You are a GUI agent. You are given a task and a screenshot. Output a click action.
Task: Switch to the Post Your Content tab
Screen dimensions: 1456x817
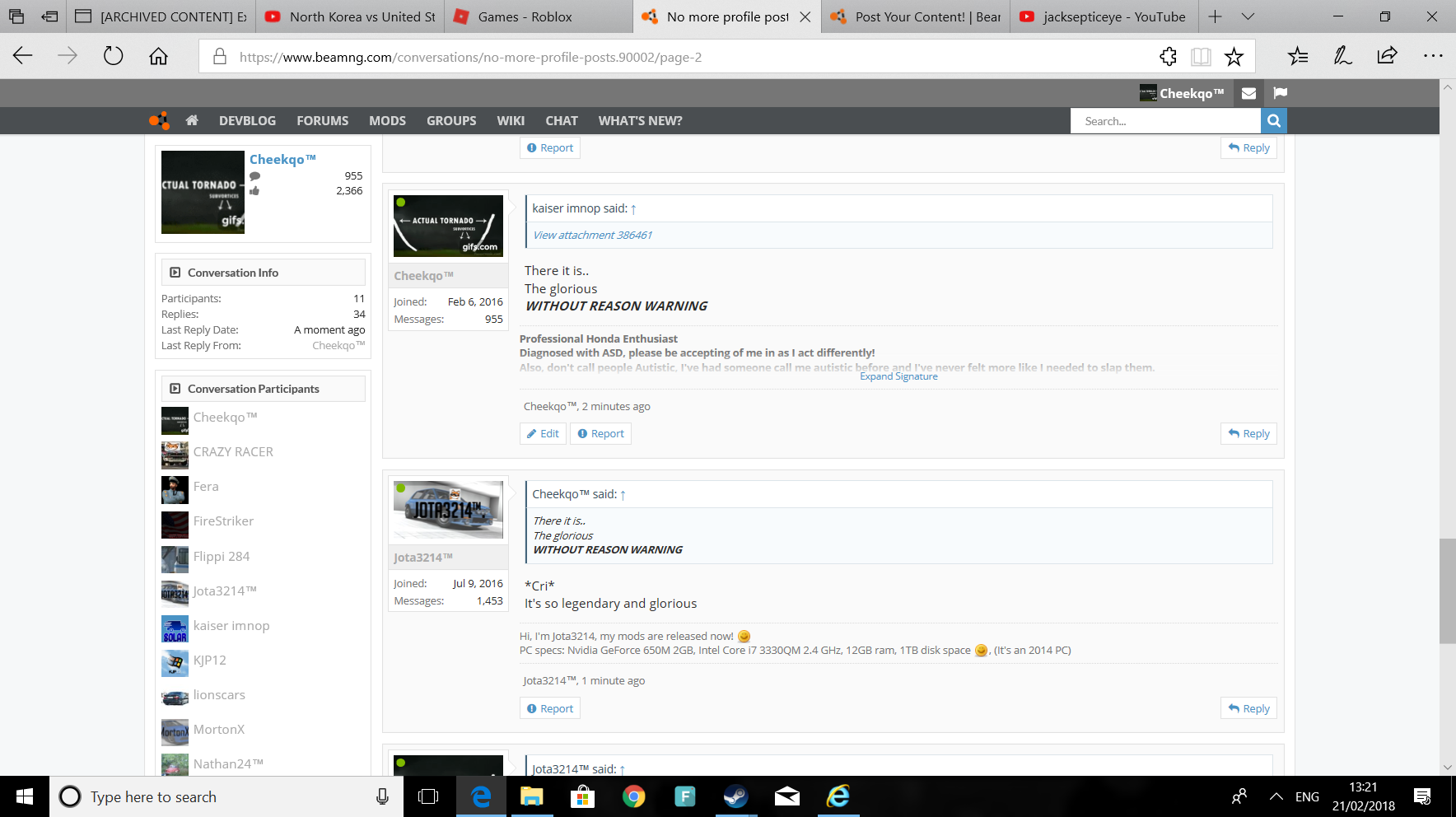[x=916, y=16]
